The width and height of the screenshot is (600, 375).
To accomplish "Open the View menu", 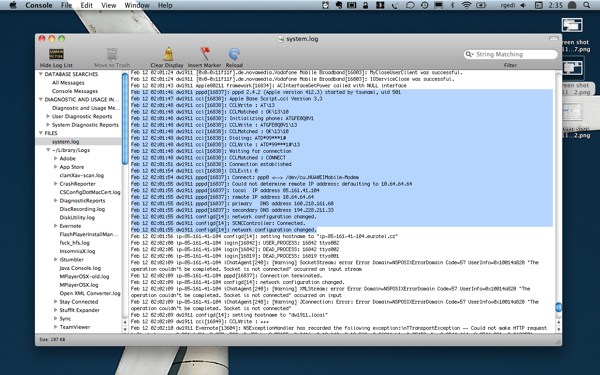I will (109, 5).
